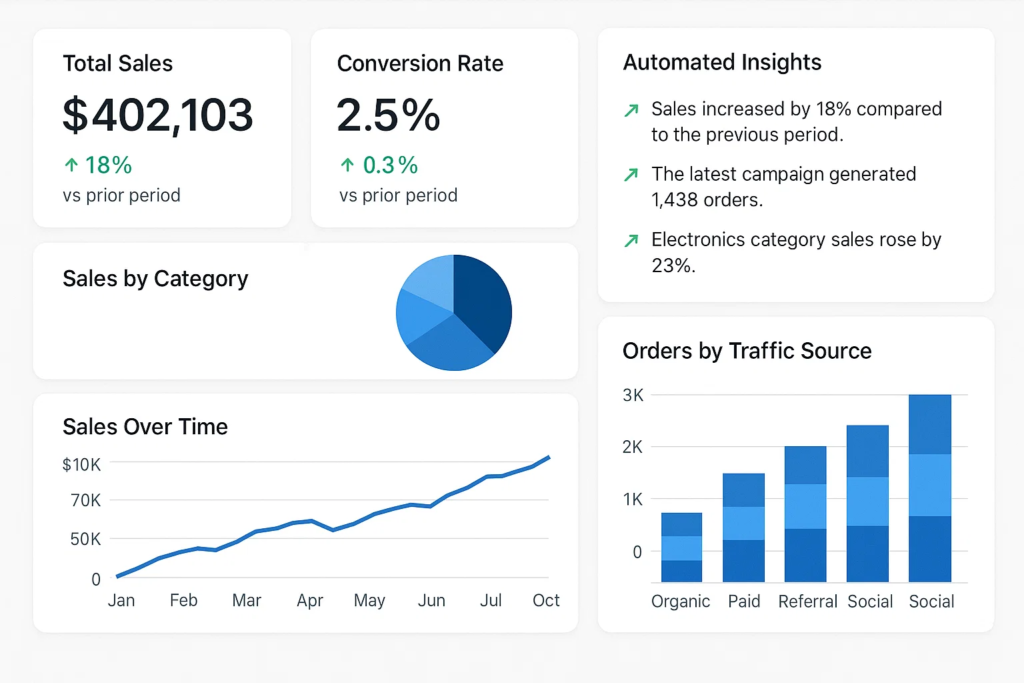Screen dimensions: 1024x683
Task: Click the green up arrow beside 18% in Total Sales
Action: coord(70,166)
